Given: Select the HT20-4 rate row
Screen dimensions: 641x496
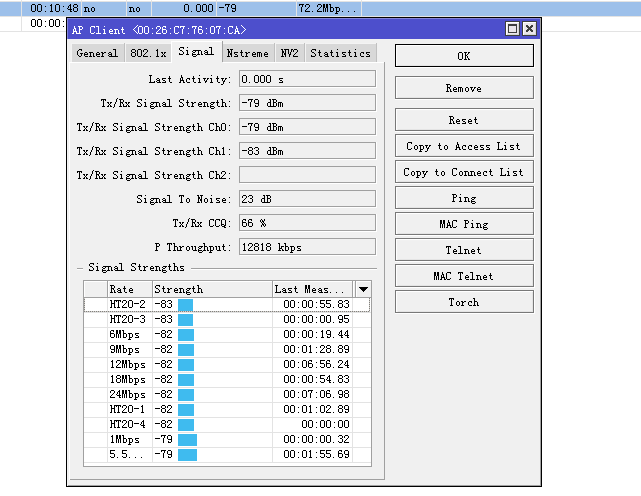Looking at the screenshot, I should point(227,424).
